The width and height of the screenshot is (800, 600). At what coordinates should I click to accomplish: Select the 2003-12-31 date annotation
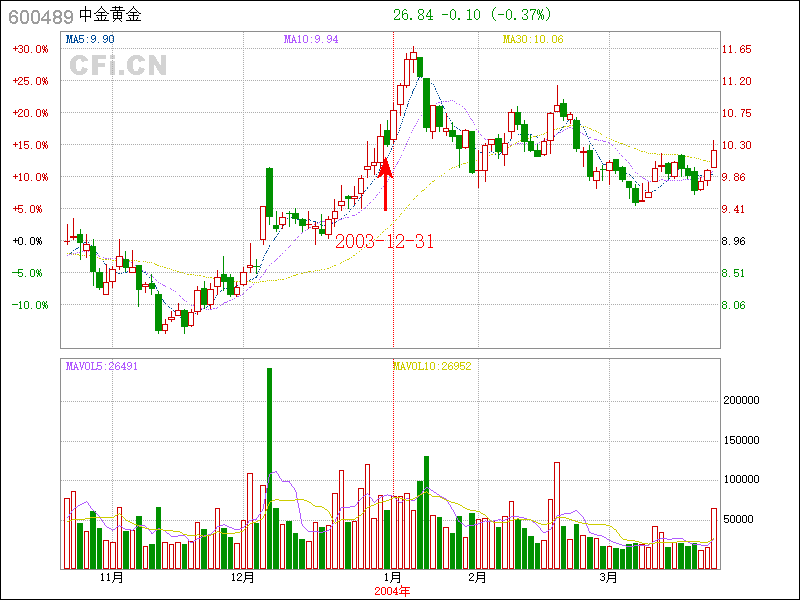pos(384,242)
